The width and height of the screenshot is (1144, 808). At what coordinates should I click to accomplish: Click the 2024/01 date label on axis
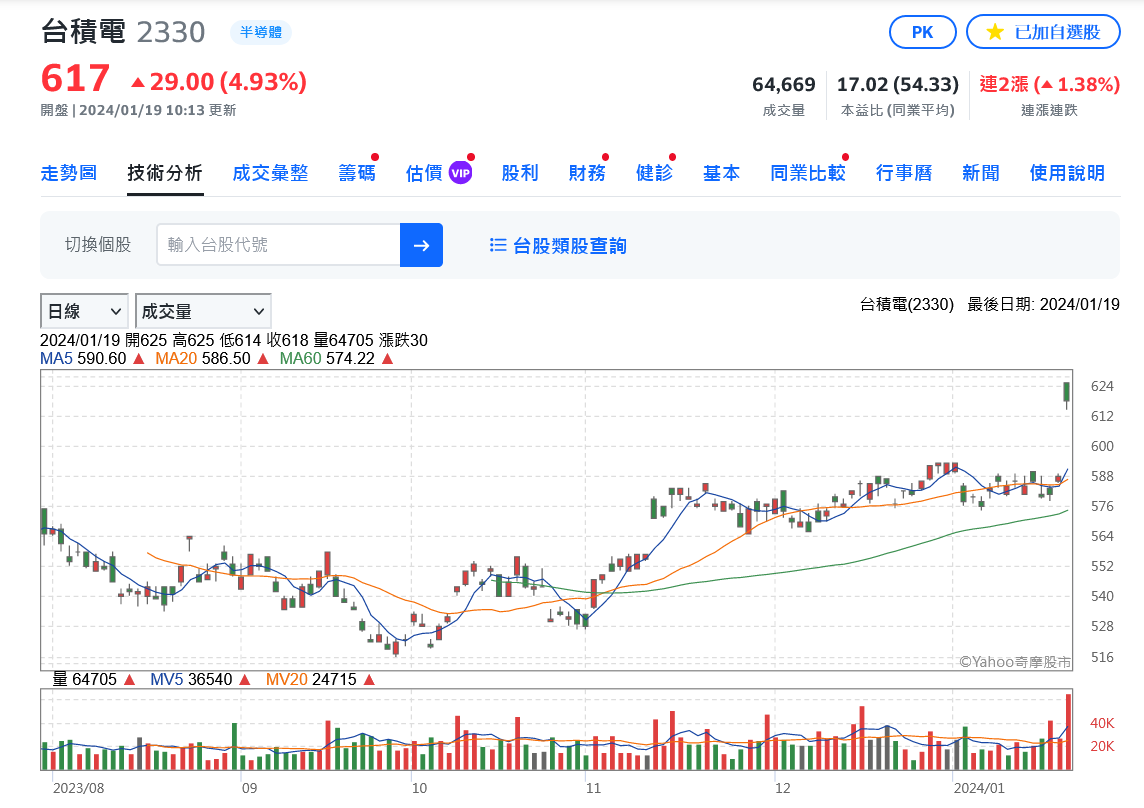(x=979, y=788)
